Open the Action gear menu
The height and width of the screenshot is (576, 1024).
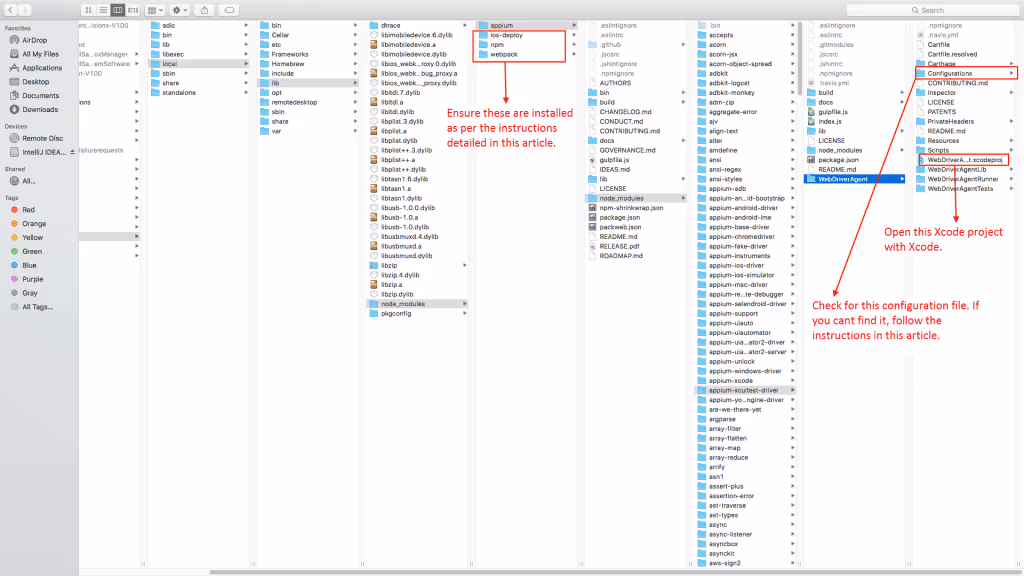(x=179, y=10)
